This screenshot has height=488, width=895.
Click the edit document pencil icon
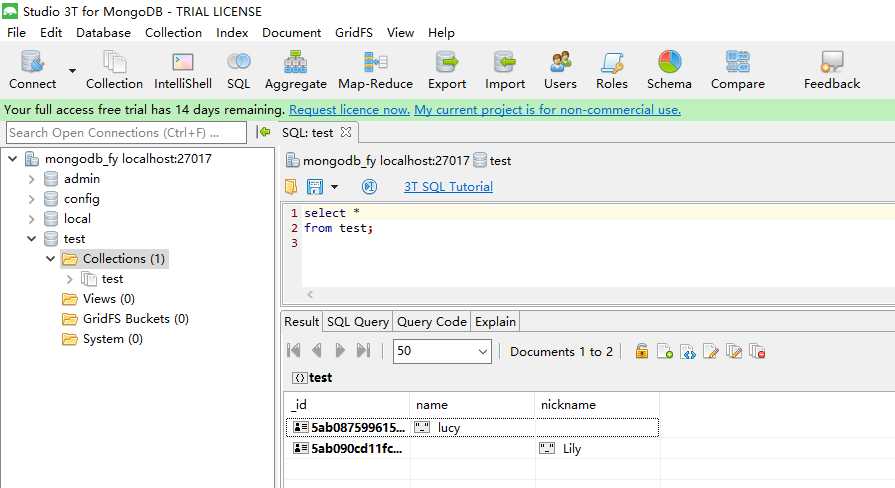(x=711, y=351)
